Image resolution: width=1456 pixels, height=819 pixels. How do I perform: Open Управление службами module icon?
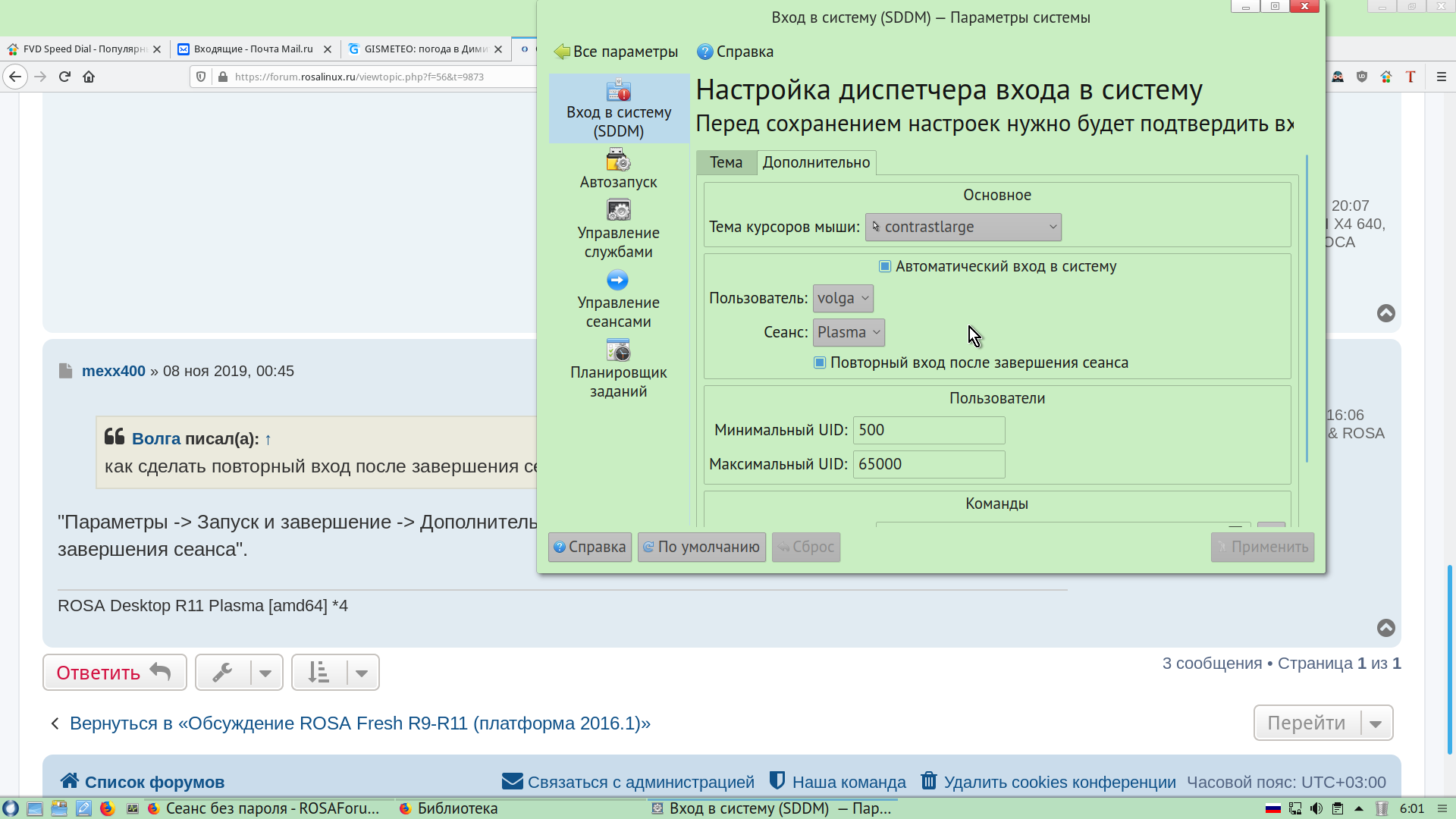618,211
